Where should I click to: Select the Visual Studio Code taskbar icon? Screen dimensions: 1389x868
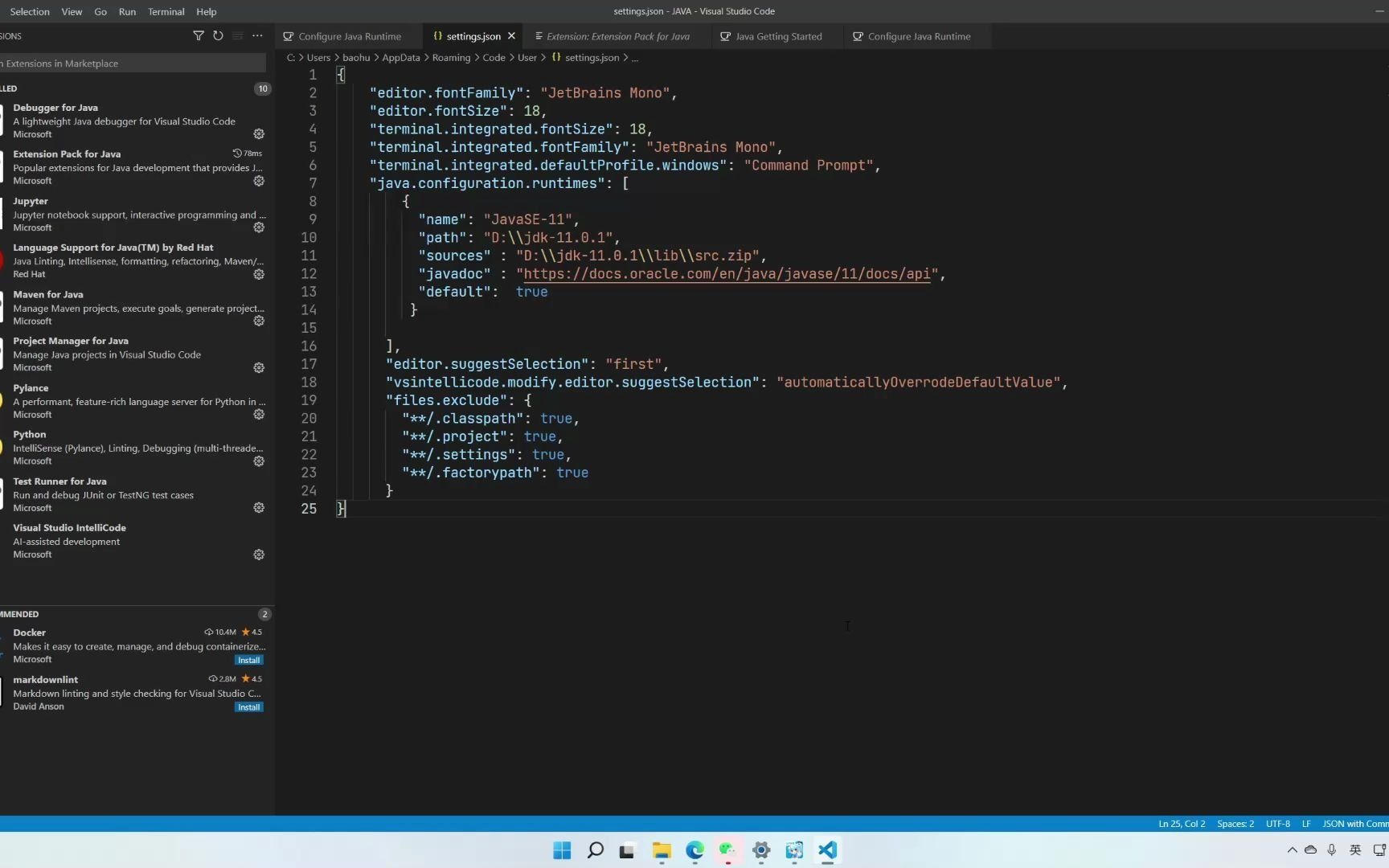click(827, 850)
